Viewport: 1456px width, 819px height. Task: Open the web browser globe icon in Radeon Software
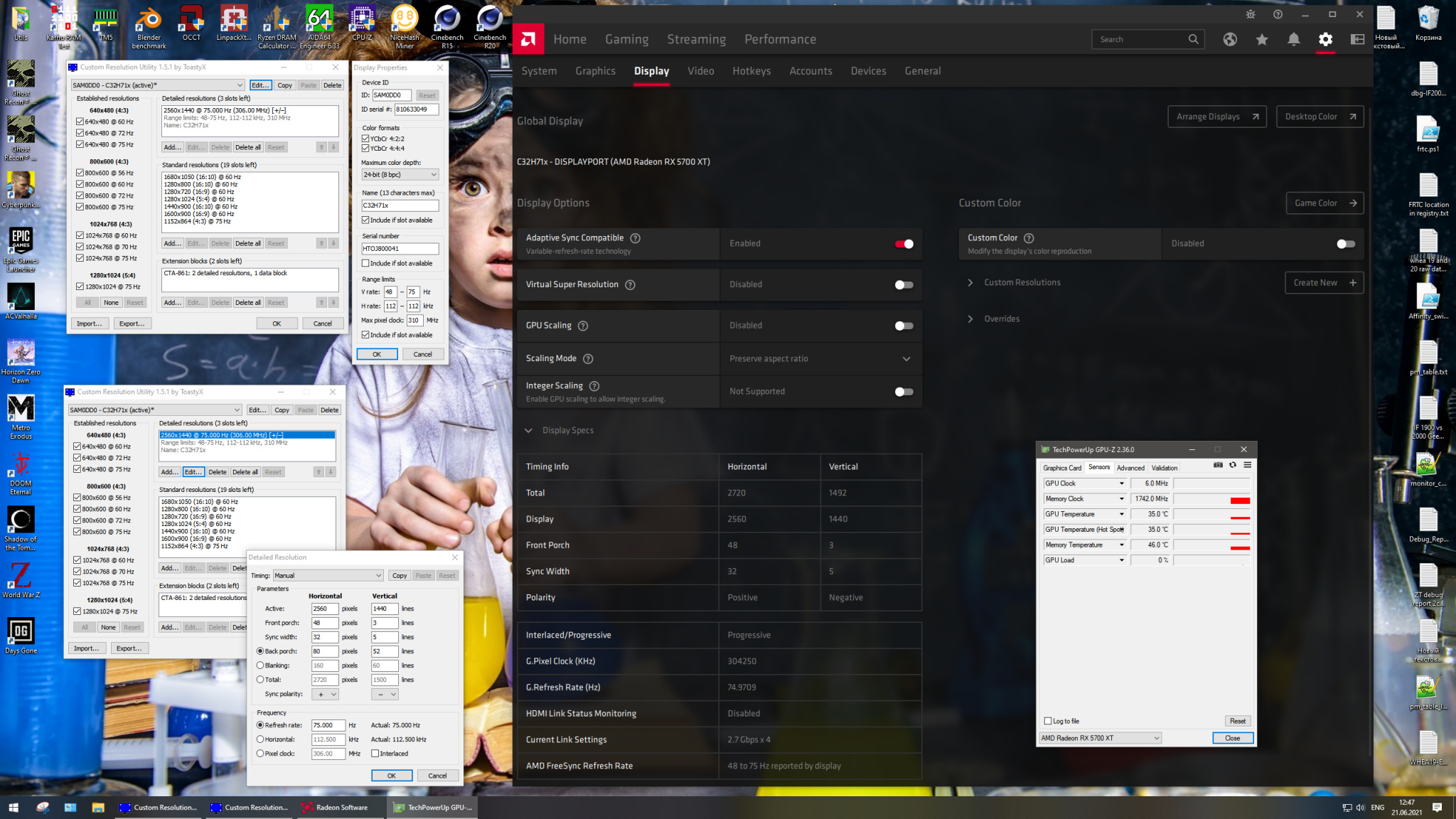point(1230,40)
